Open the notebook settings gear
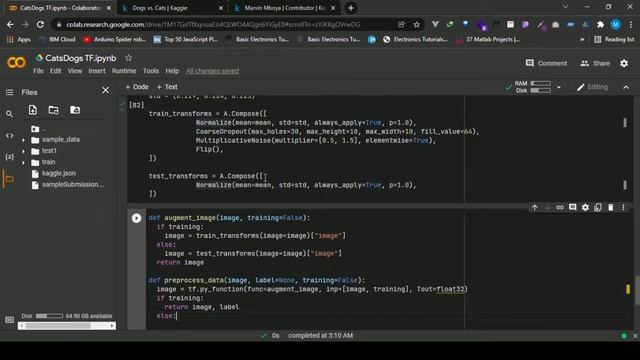 coord(624,63)
